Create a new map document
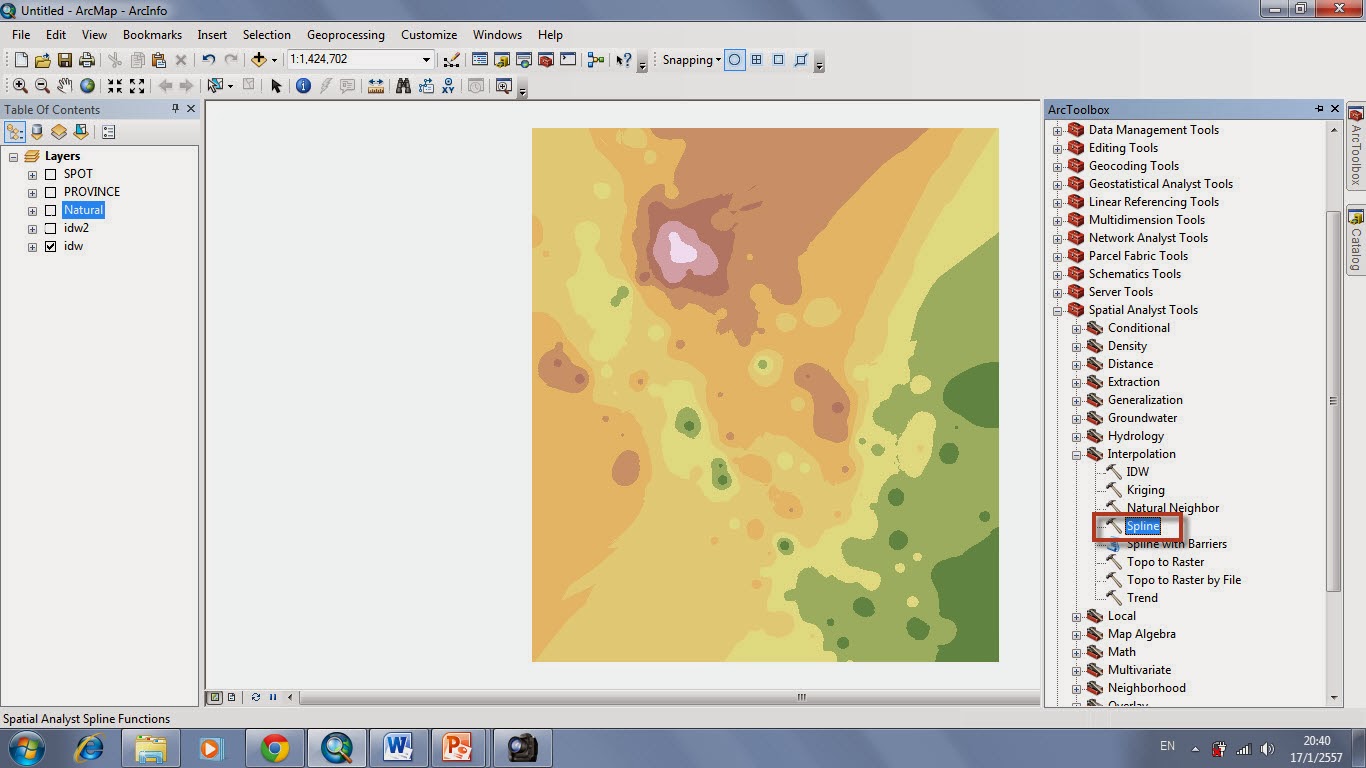The width and height of the screenshot is (1366, 768). [x=21, y=60]
